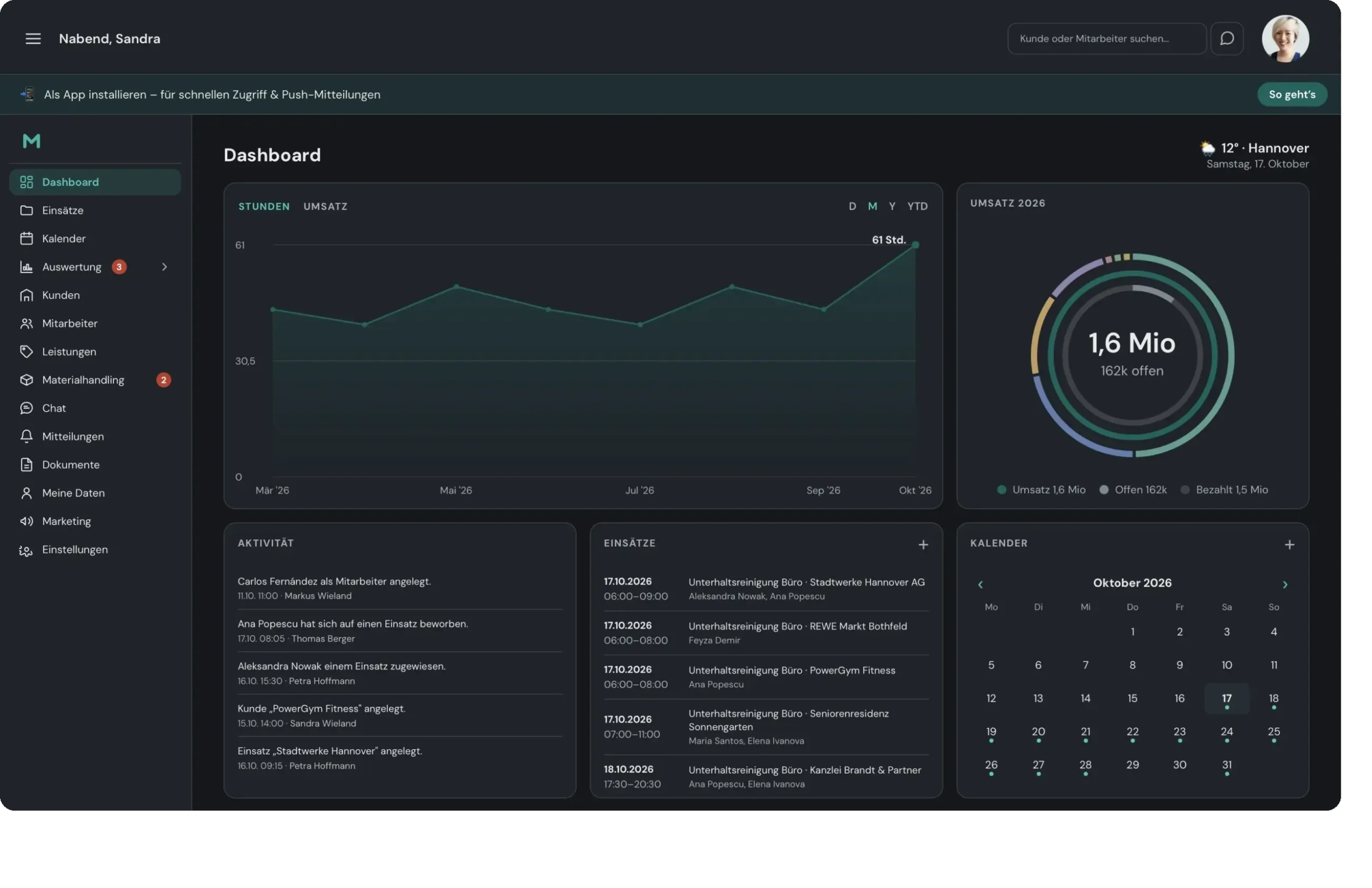
Task: Select October 24 in the calendar
Action: click(1226, 732)
